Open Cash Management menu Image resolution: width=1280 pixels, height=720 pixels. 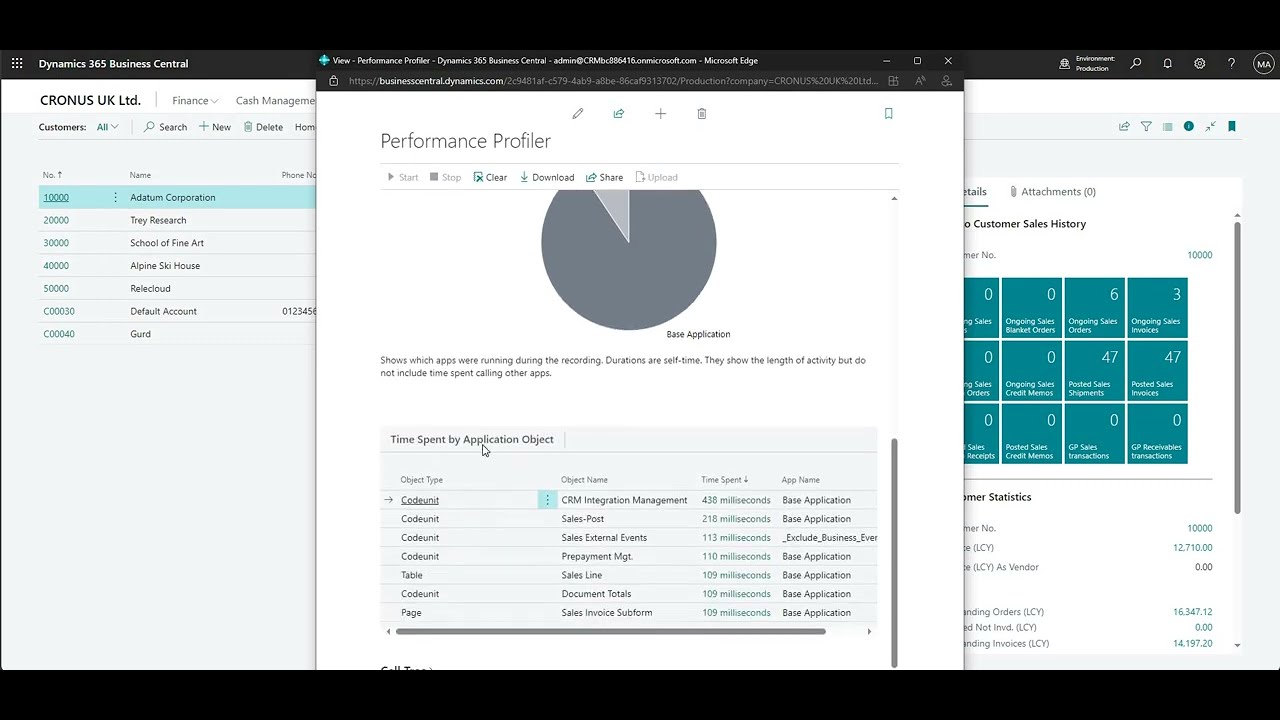pos(275,100)
